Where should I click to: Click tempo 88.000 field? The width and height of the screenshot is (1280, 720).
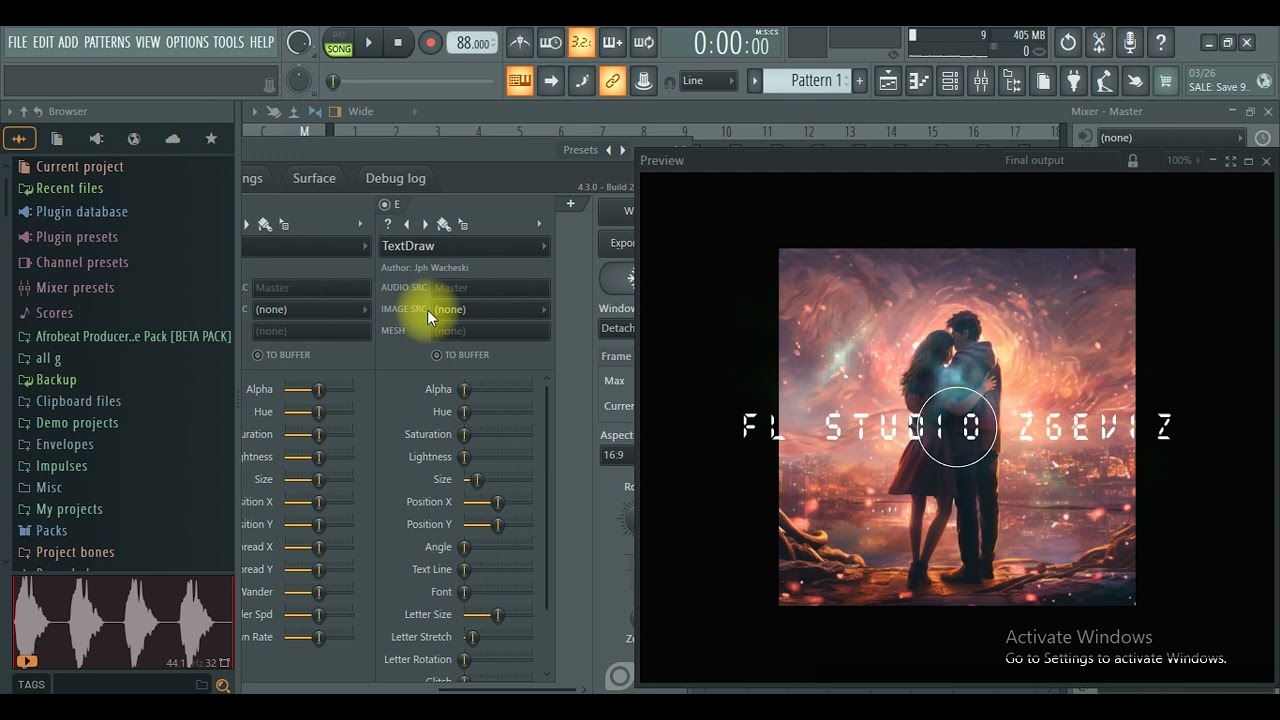pos(472,43)
